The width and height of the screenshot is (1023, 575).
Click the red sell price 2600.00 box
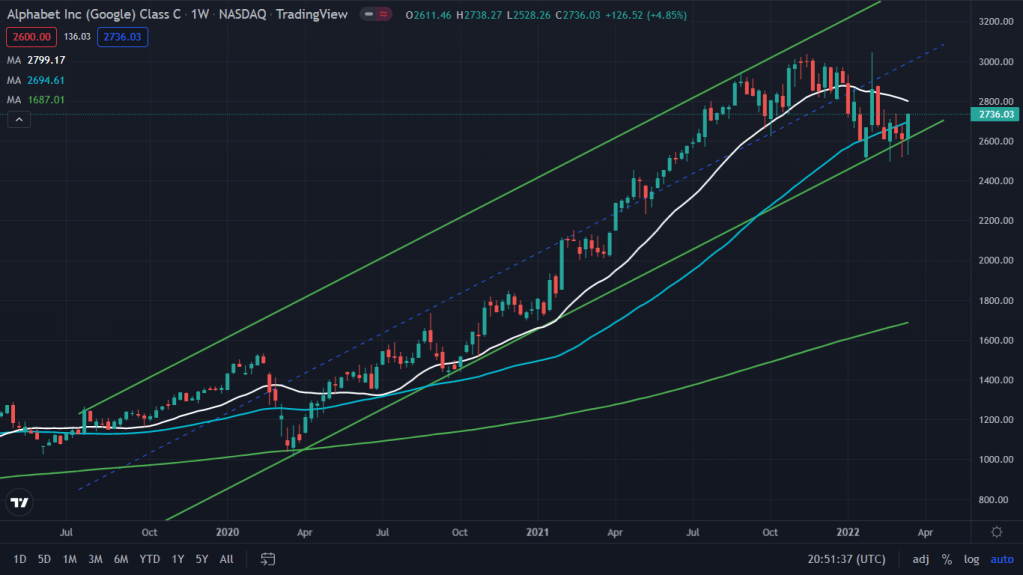[30, 37]
